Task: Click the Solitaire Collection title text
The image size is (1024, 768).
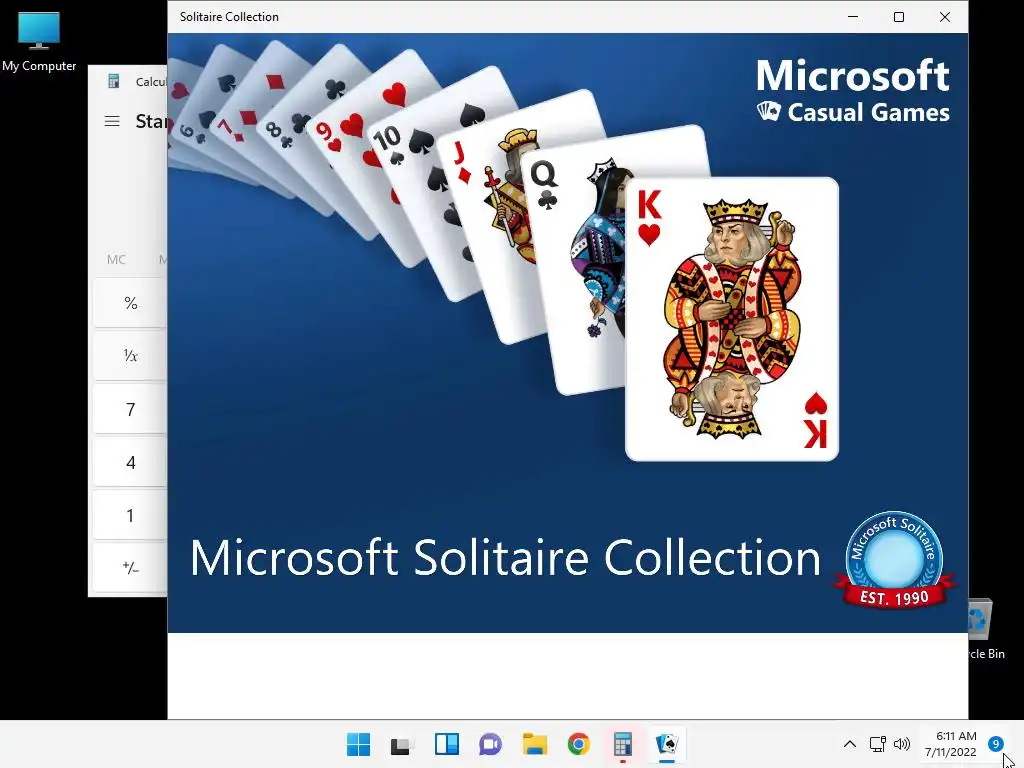Action: tap(229, 17)
